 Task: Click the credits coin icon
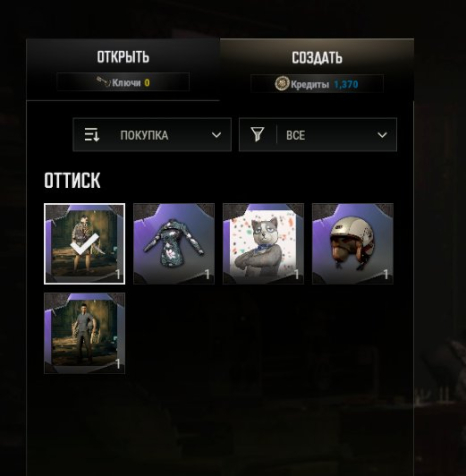point(282,84)
